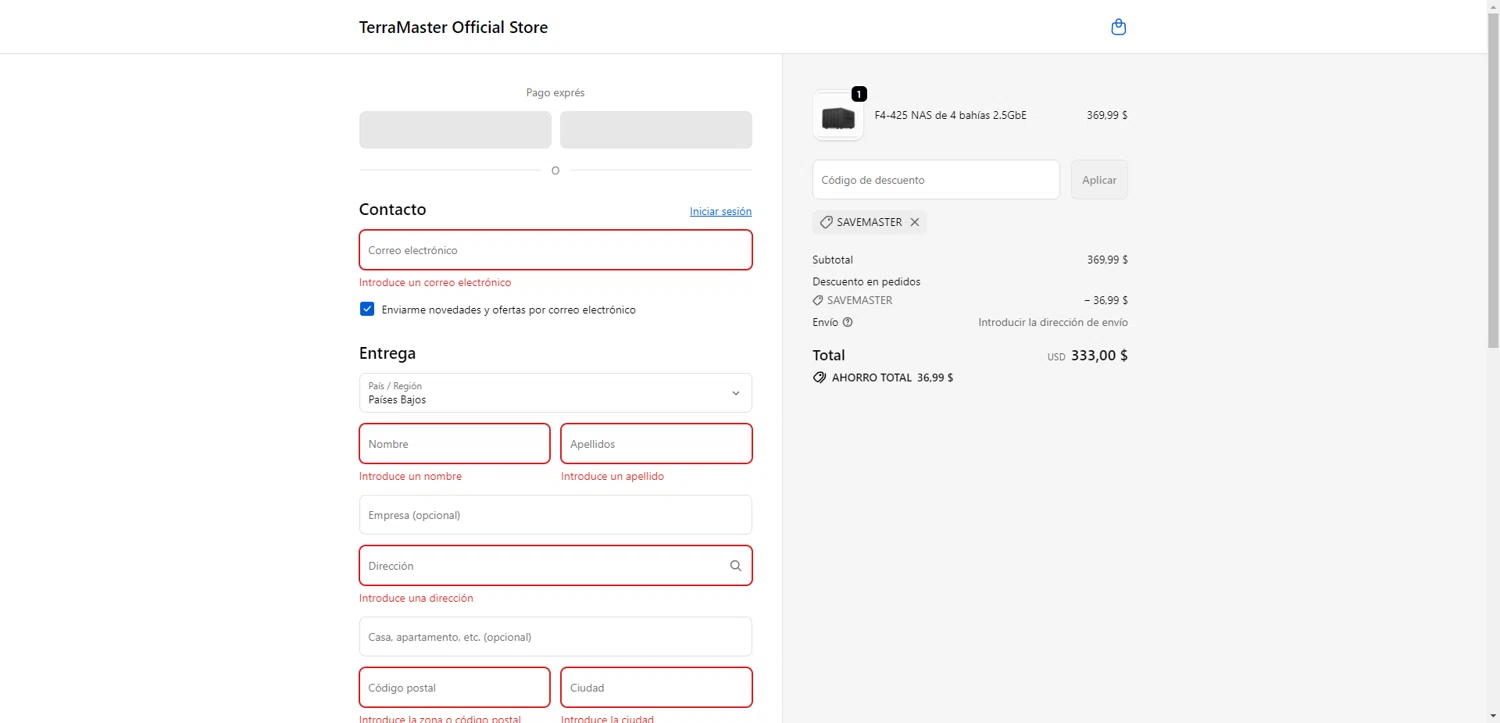Click the Introduce una dirección error message
The width and height of the screenshot is (1500, 723).
[416, 598]
